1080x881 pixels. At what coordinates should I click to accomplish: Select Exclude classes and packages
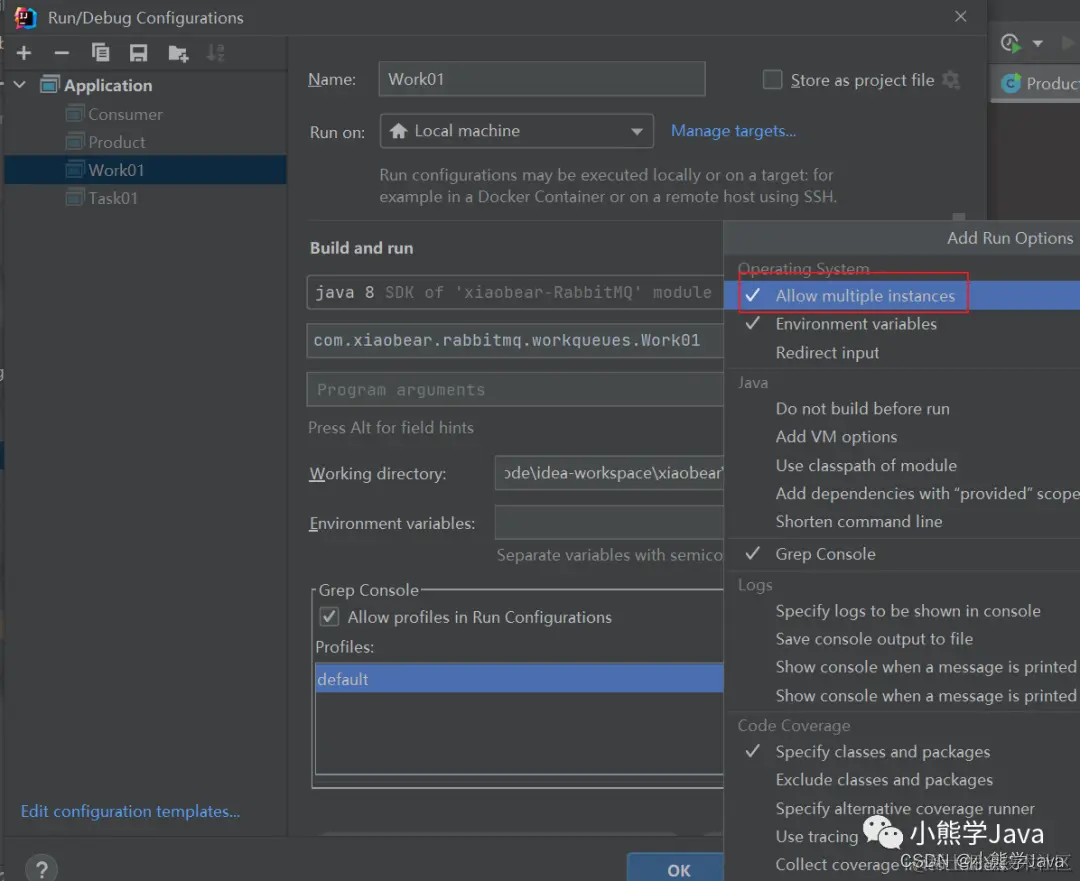[902, 780]
